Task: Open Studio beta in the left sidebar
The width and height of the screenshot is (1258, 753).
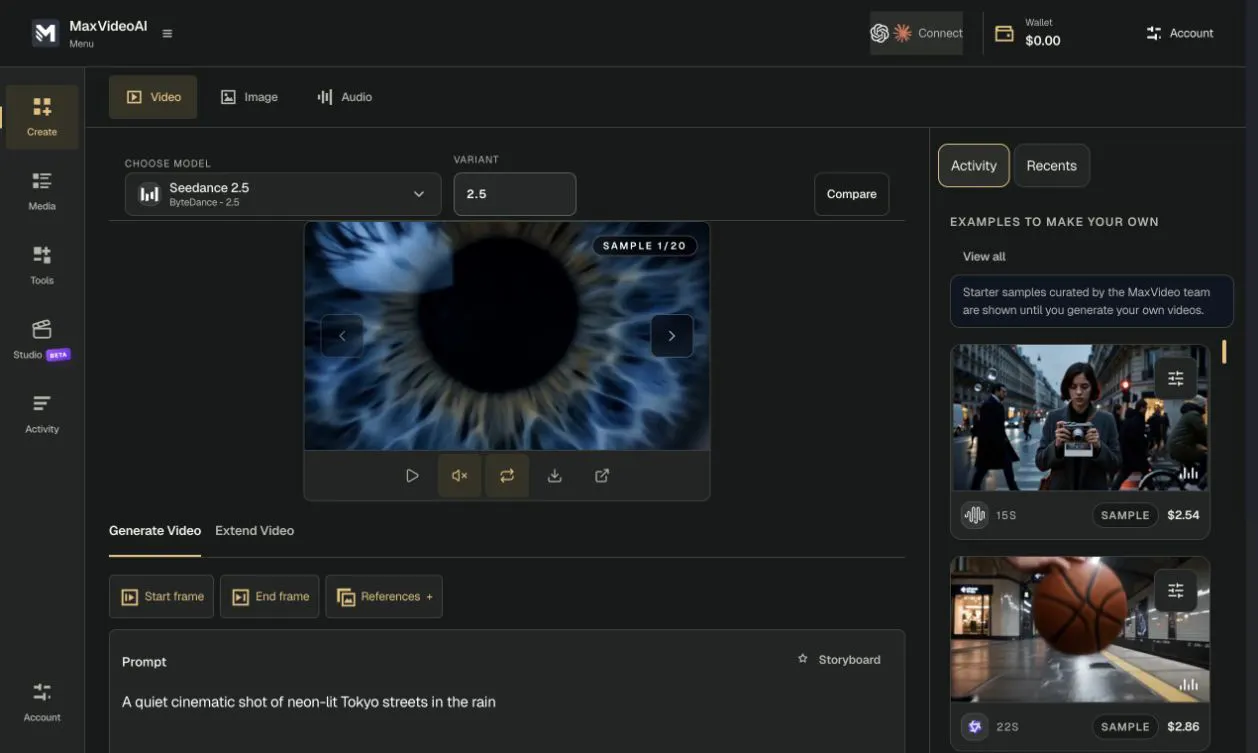Action: coord(42,340)
